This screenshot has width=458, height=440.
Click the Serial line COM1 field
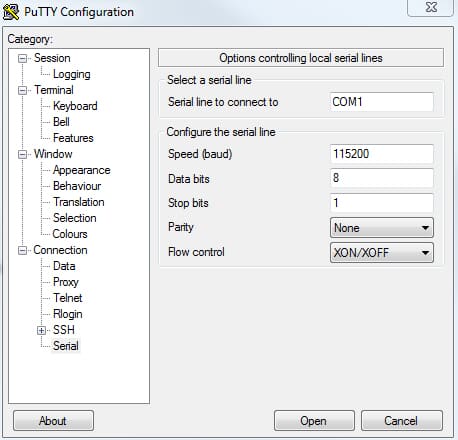click(382, 102)
